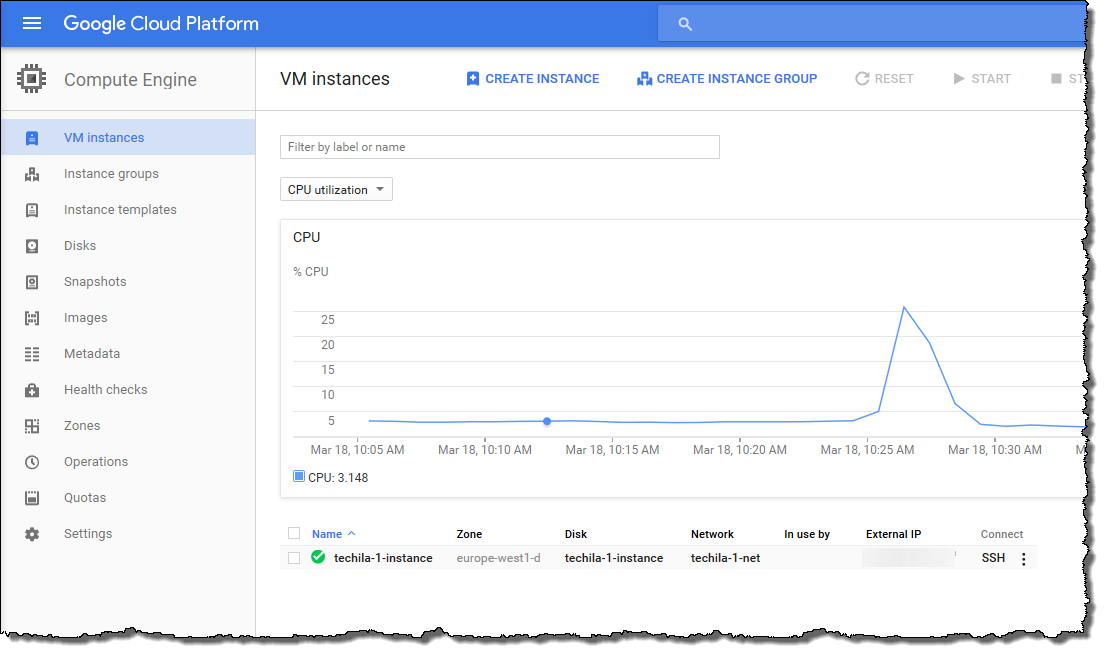Connect via the SSH button

993,558
